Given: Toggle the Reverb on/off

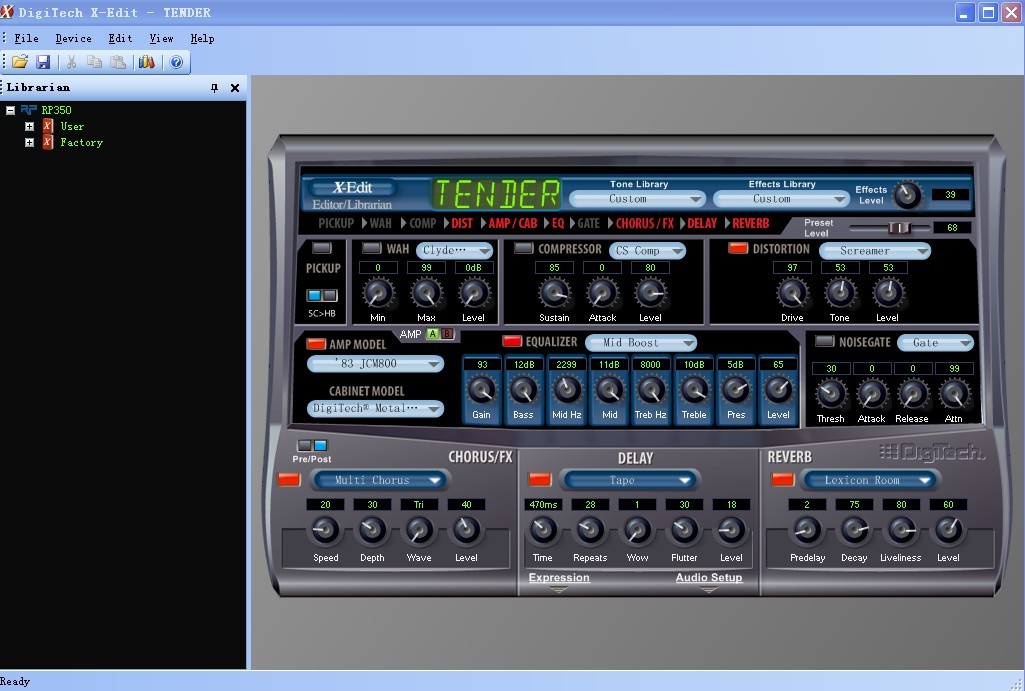Looking at the screenshot, I should click(x=782, y=479).
